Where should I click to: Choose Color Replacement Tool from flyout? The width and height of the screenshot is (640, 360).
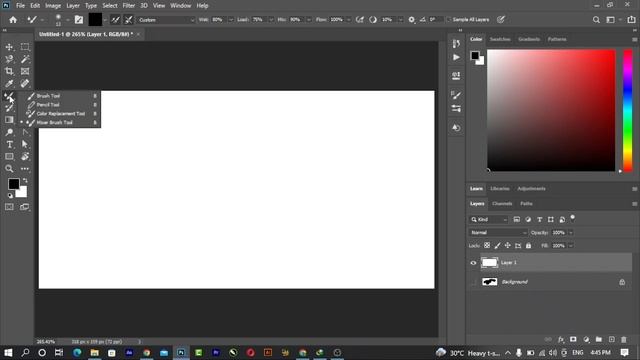tap(60, 114)
